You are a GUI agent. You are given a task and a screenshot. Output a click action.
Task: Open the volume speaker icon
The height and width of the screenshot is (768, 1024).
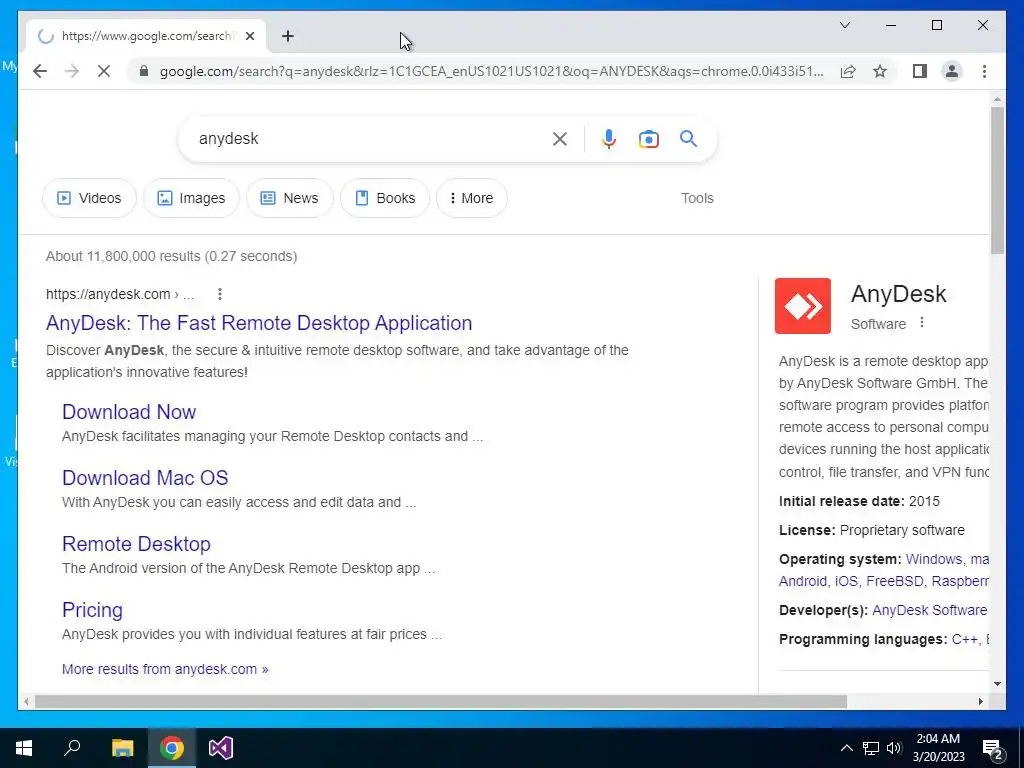click(x=894, y=748)
